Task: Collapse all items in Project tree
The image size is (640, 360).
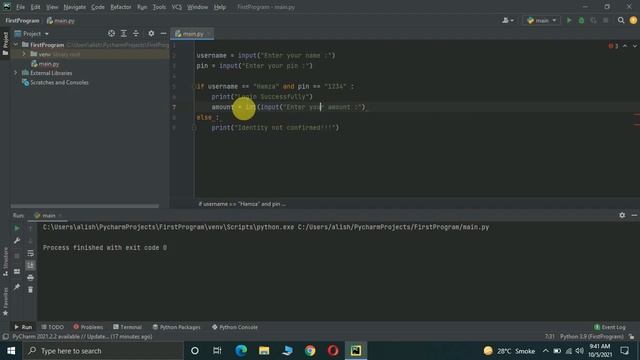Action: click(x=136, y=33)
